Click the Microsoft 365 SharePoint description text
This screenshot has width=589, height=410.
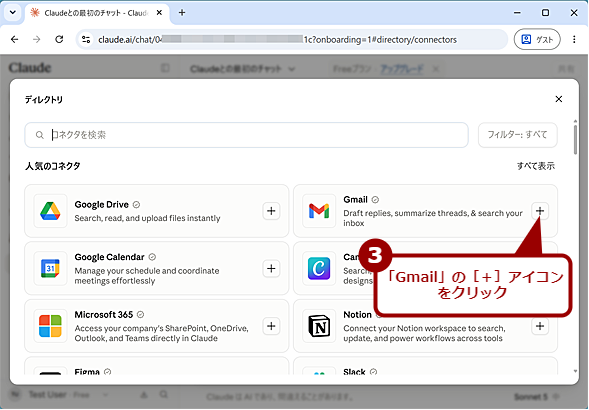click(162, 333)
